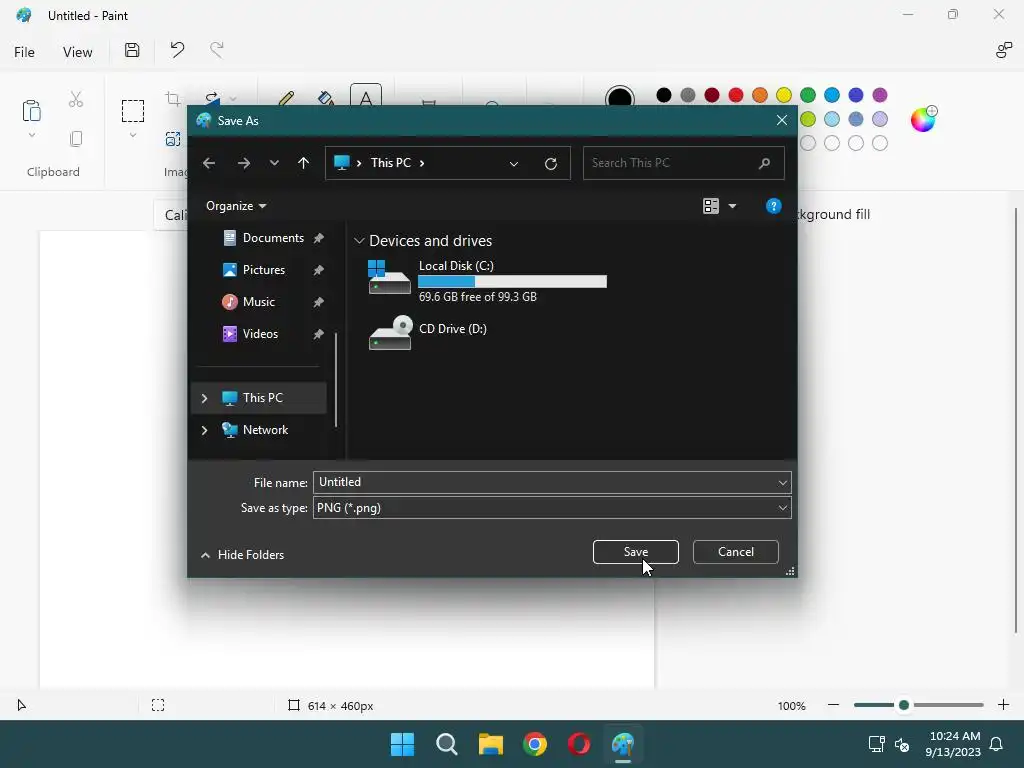Close the Save As dialog
Screen dimensions: 1024x768
pyautogui.click(x=782, y=120)
